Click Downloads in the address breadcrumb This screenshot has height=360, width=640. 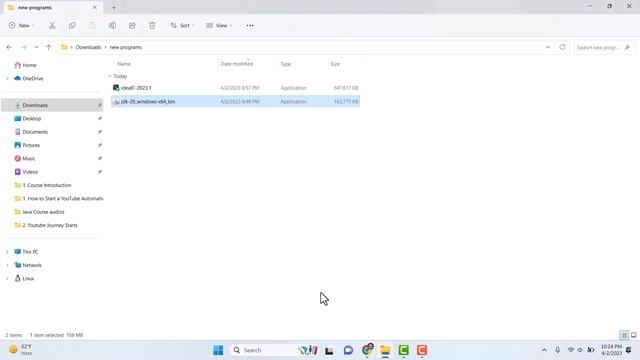point(88,47)
